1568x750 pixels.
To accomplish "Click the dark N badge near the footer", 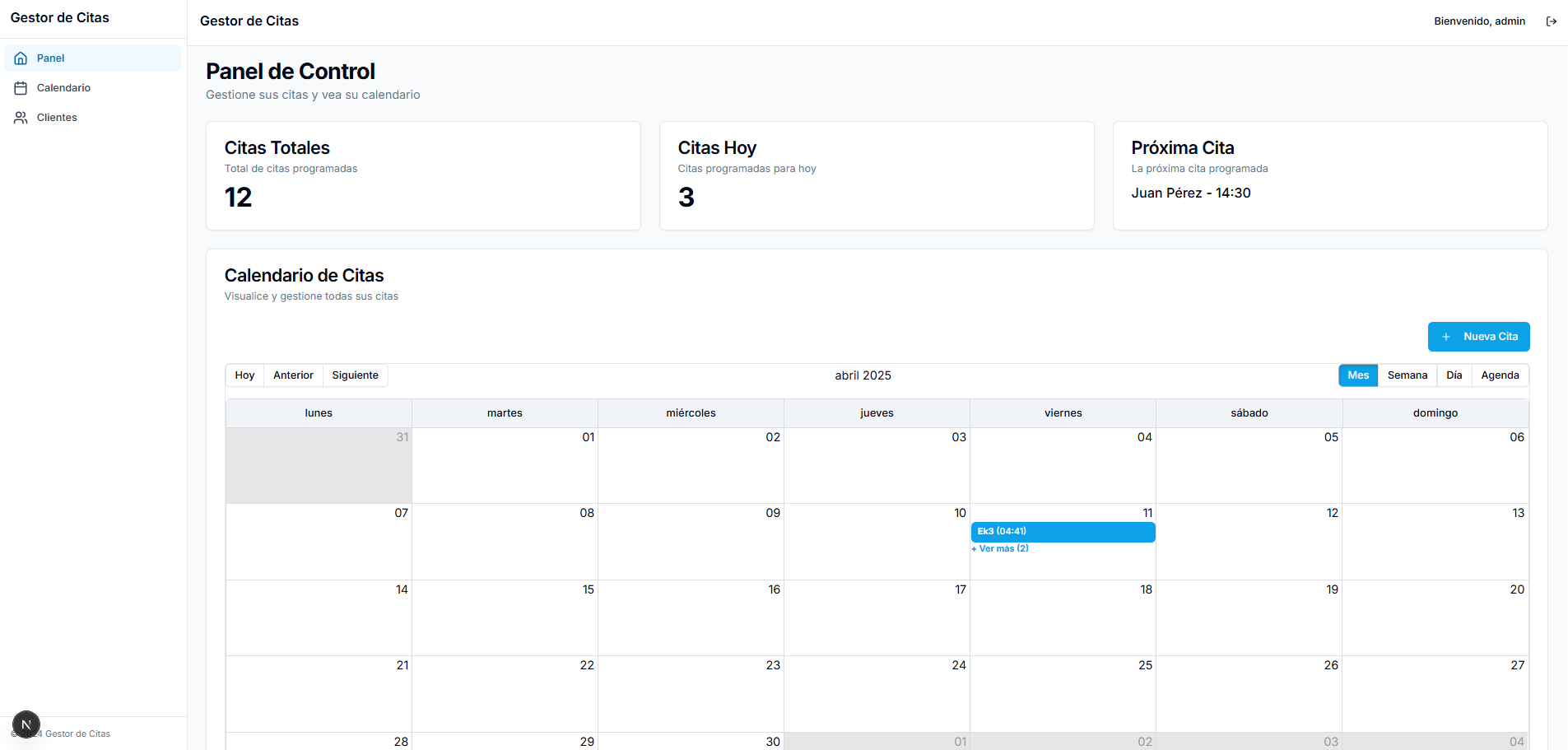I will [x=26, y=724].
